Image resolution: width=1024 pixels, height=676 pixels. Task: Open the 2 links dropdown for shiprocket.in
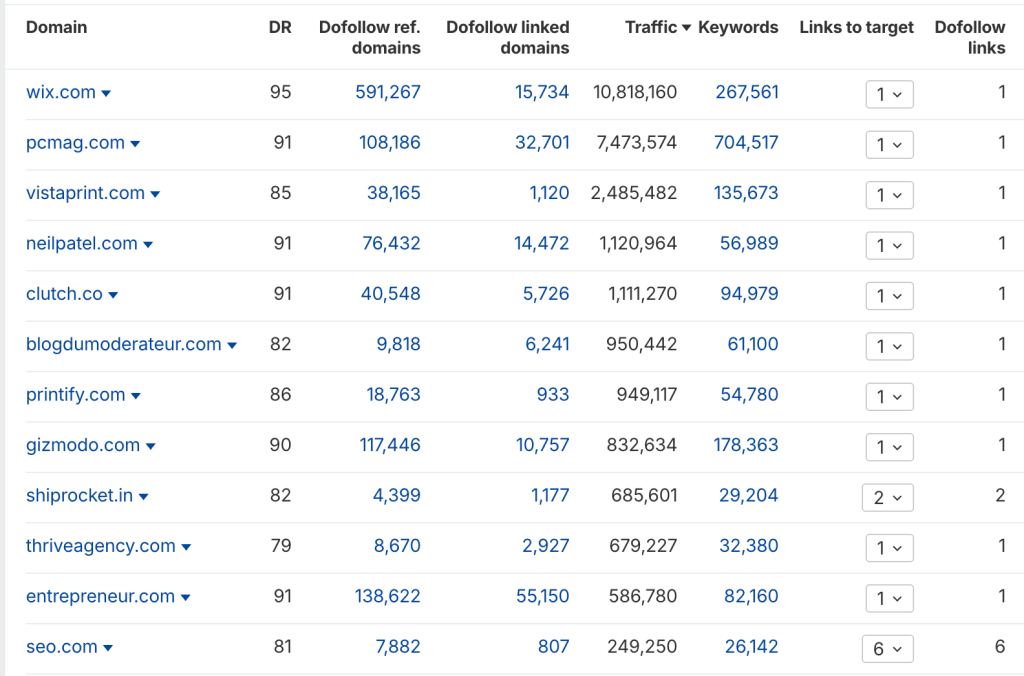(x=888, y=497)
